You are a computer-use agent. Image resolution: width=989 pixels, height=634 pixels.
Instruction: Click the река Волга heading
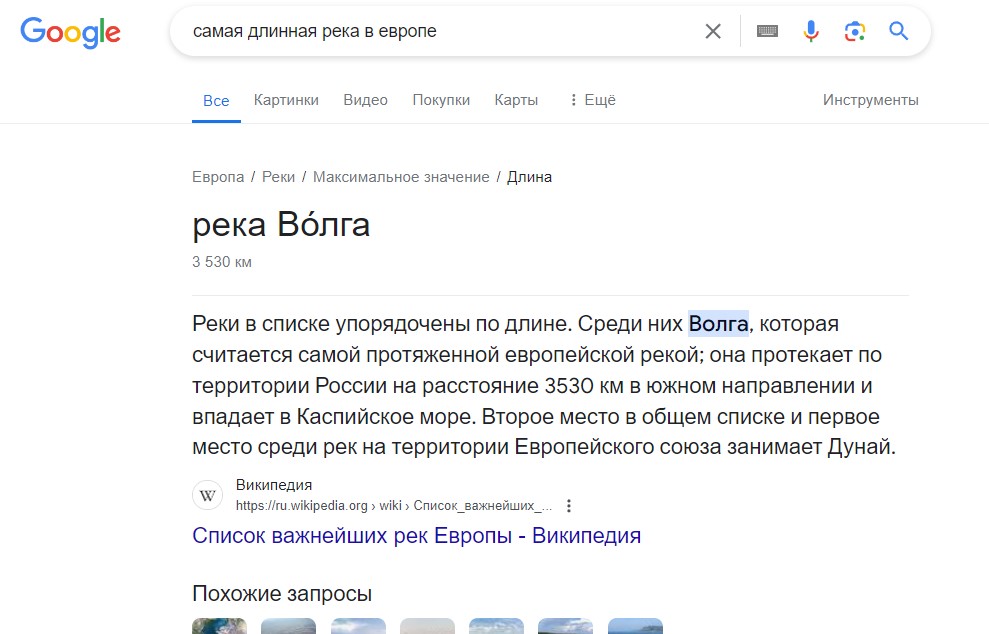[281, 225]
